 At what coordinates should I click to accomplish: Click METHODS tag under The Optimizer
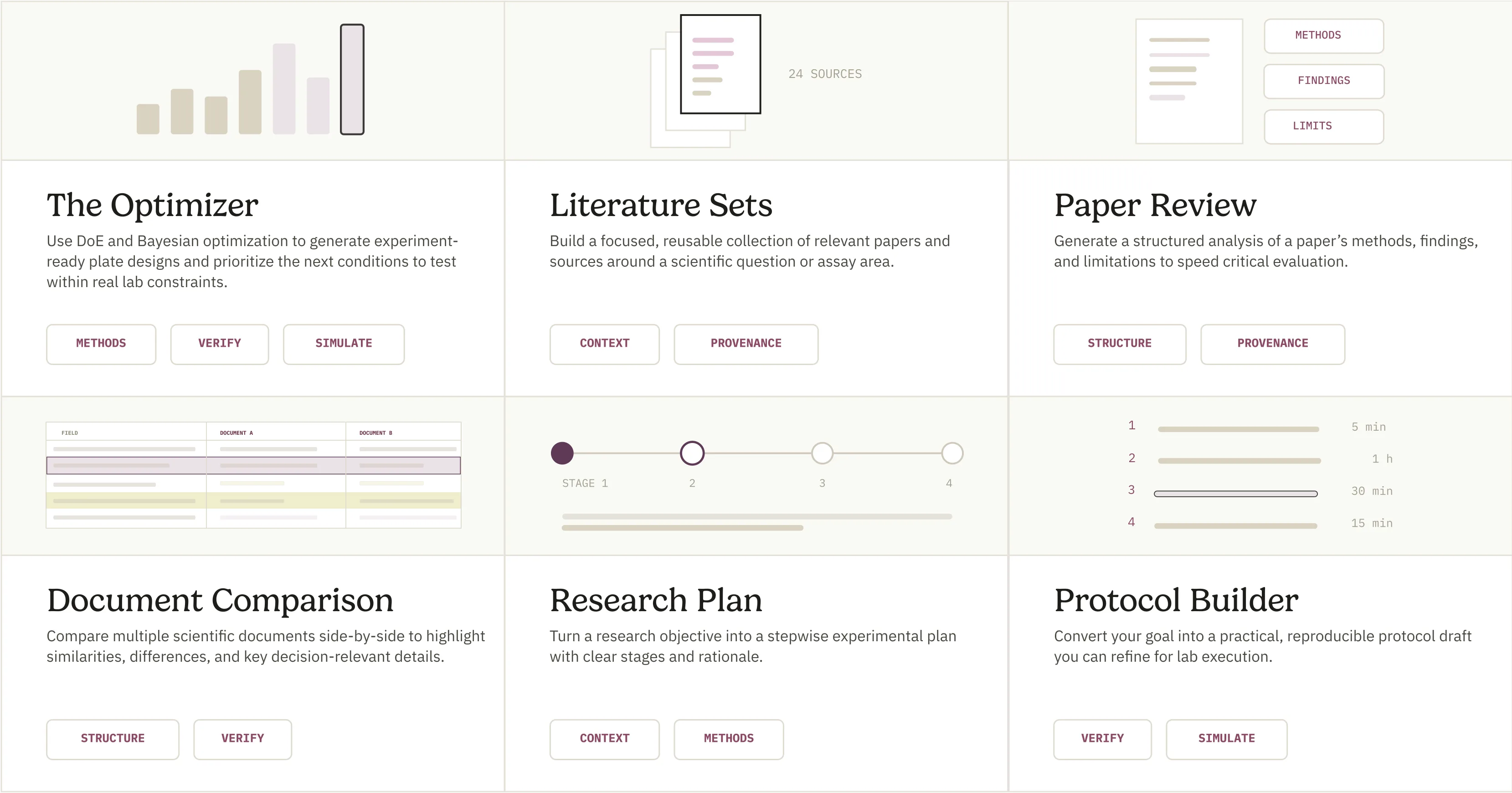[101, 344]
